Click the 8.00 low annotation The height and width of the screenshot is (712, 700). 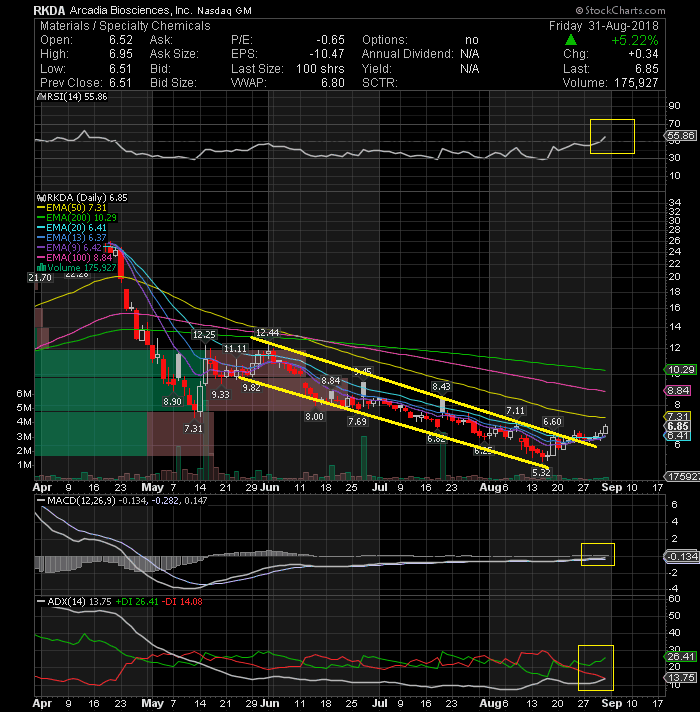coord(315,416)
